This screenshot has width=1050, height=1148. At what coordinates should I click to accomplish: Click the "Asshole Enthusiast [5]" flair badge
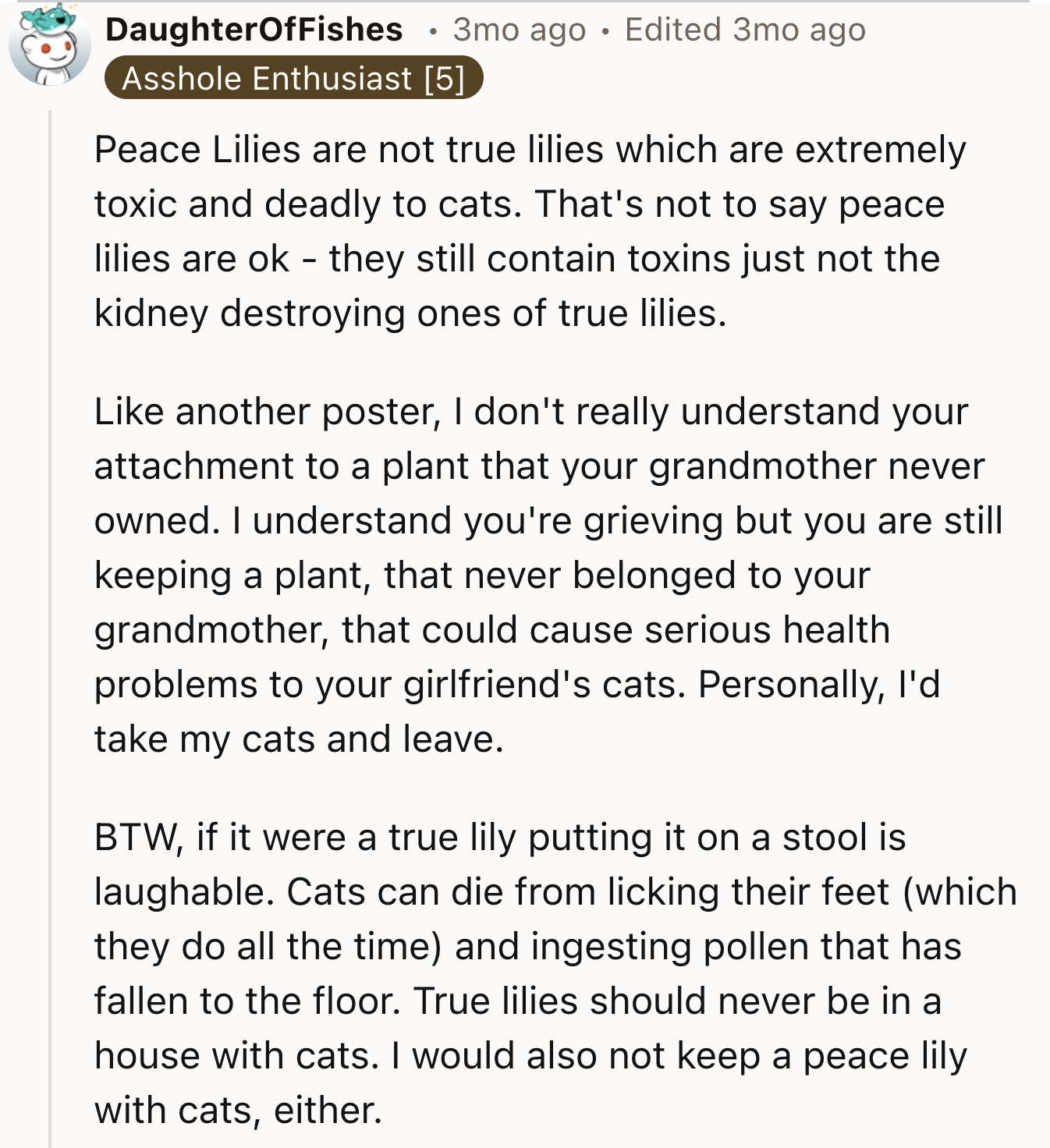(293, 78)
